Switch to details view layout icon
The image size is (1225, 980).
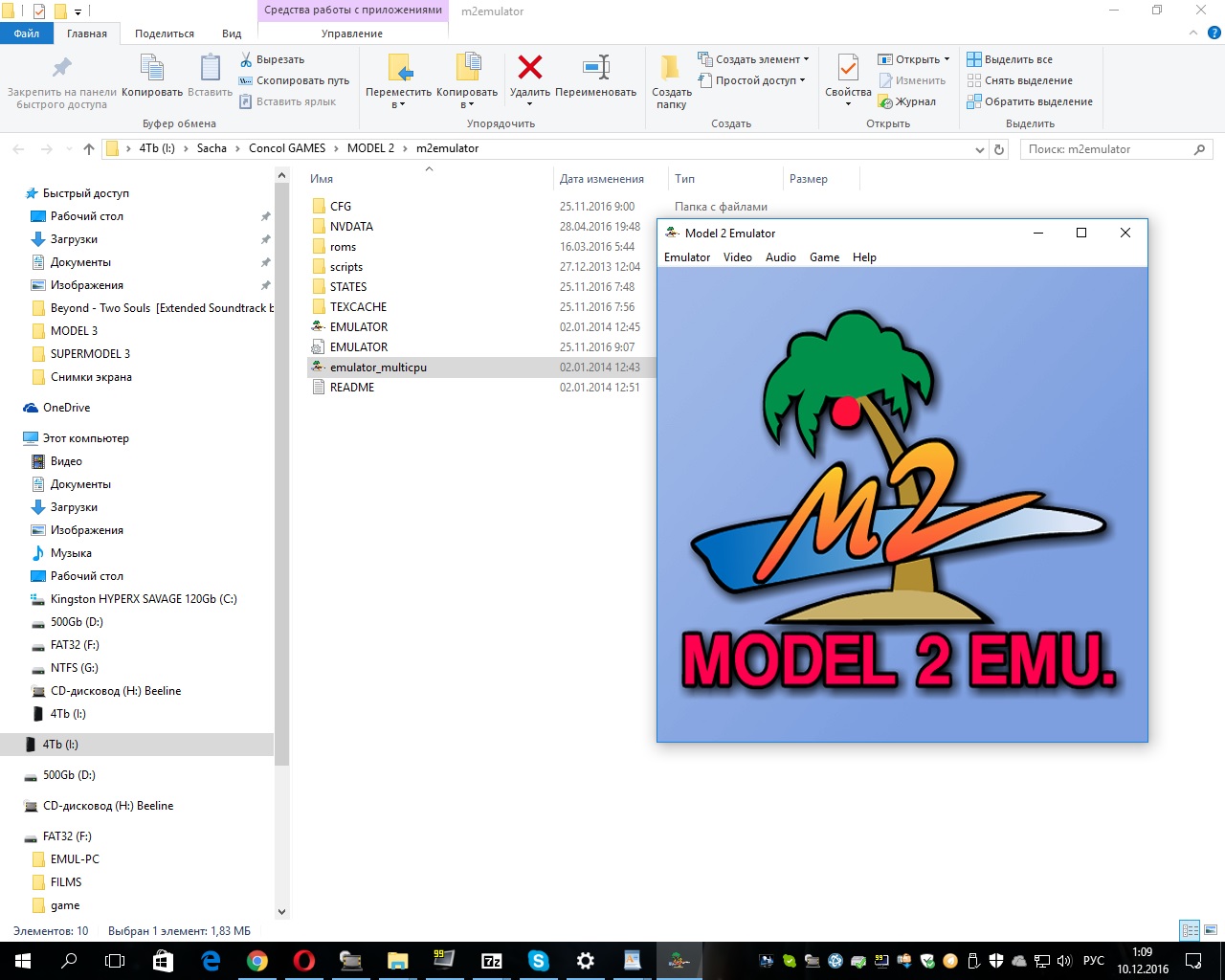pos(1190,930)
